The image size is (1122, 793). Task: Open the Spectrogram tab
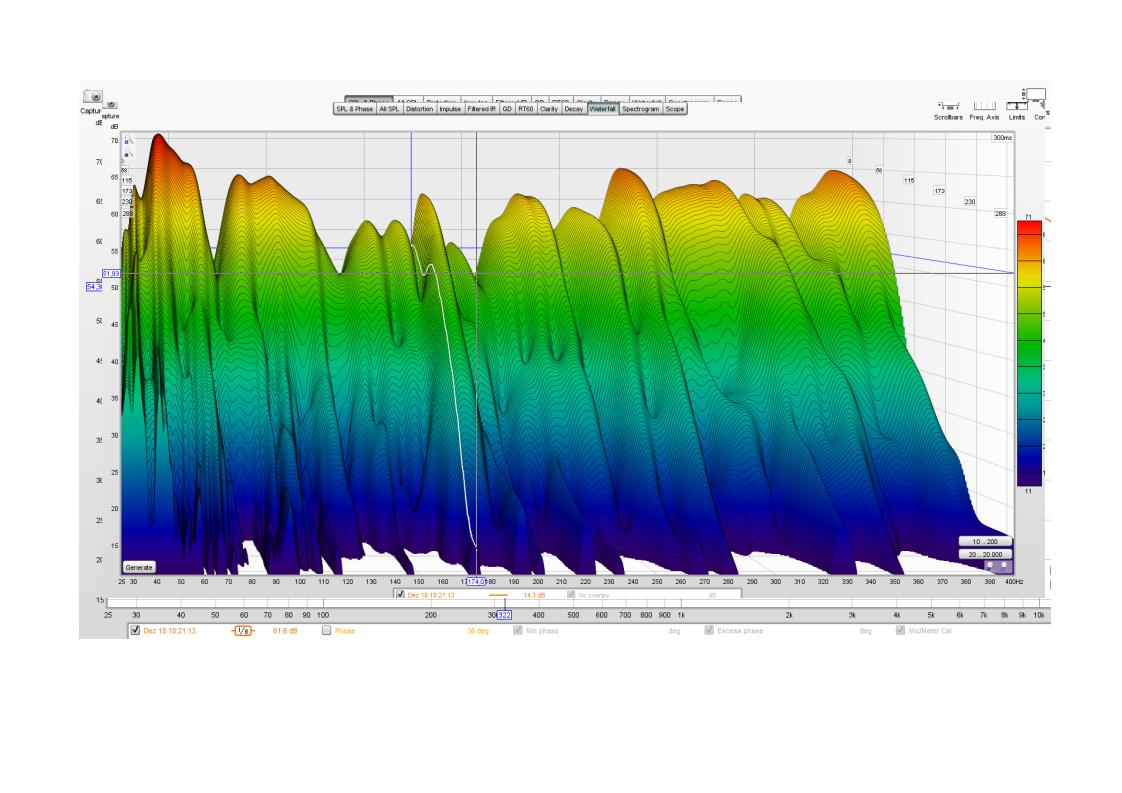pos(640,109)
